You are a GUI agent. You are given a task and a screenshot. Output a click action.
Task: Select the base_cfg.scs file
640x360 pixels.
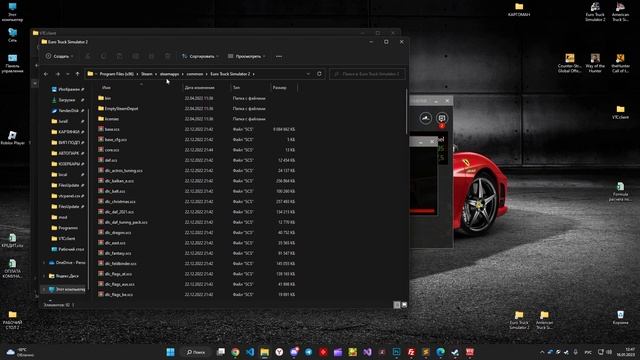tap(112, 140)
